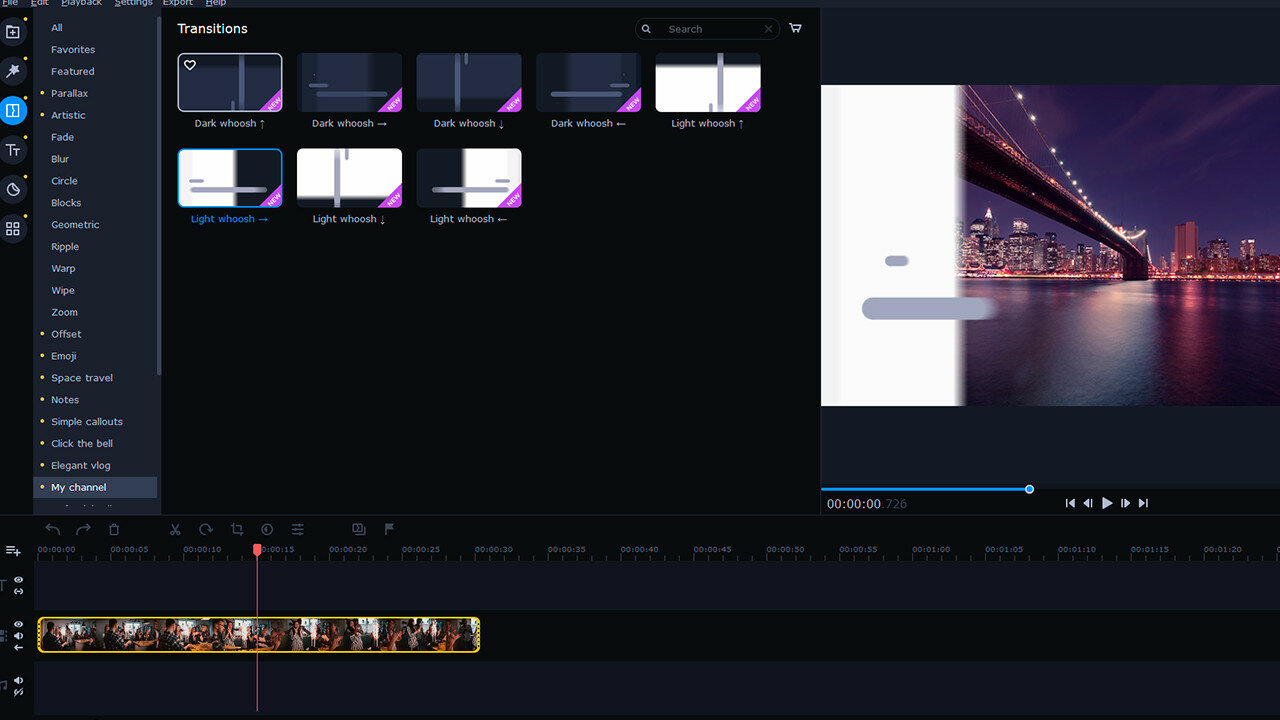This screenshot has height=720, width=1280.
Task: Open the media import panel
Action: pyautogui.click(x=13, y=32)
